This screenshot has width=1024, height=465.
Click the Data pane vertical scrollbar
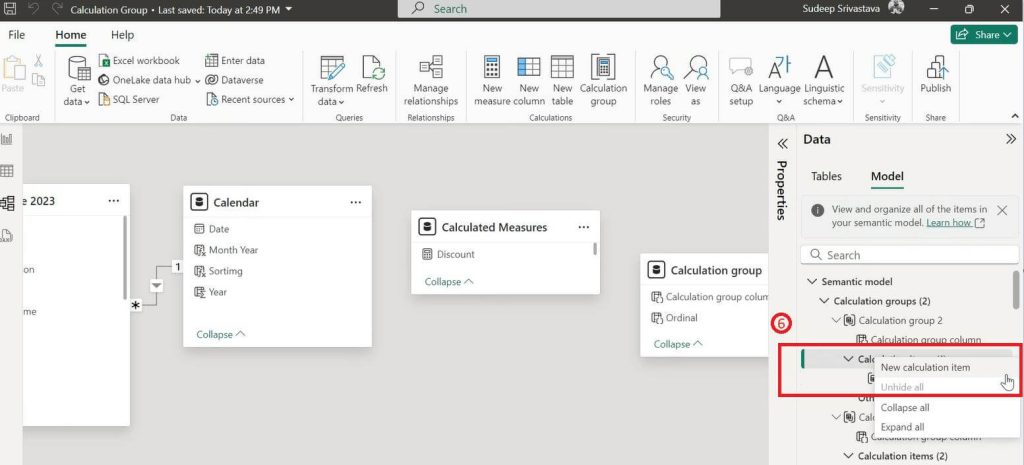click(1016, 289)
